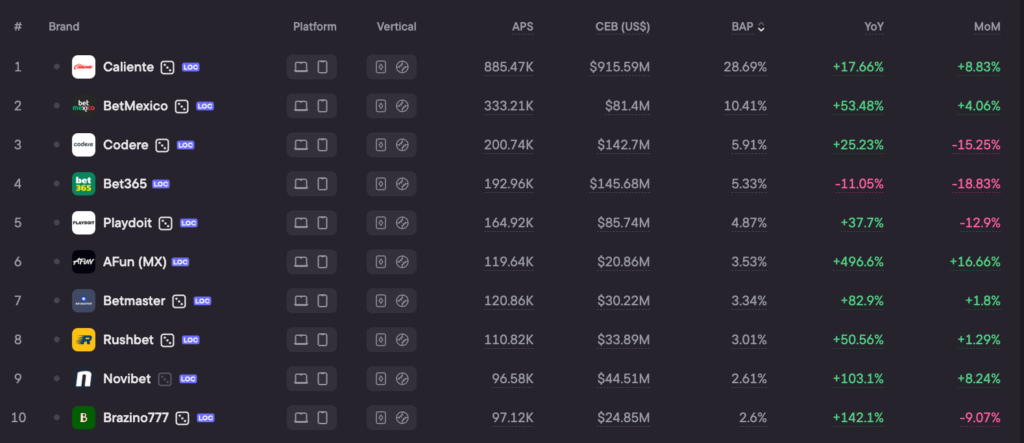
Task: Click the Brand column header
Action: click(64, 27)
